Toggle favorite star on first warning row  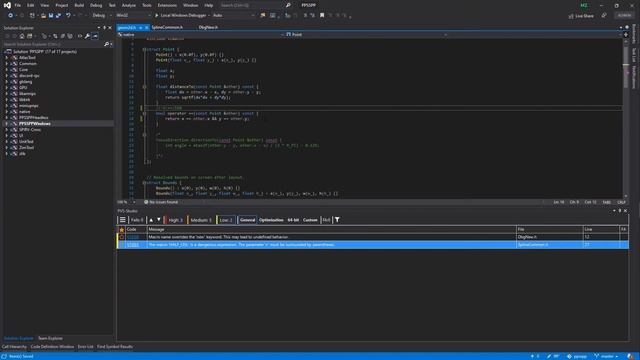pyautogui.click(x=122, y=237)
